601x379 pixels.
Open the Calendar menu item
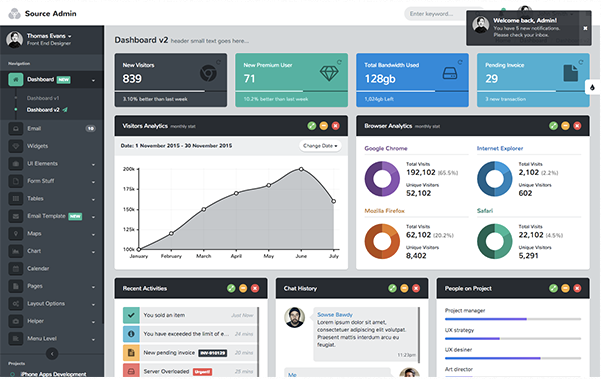[52, 269]
